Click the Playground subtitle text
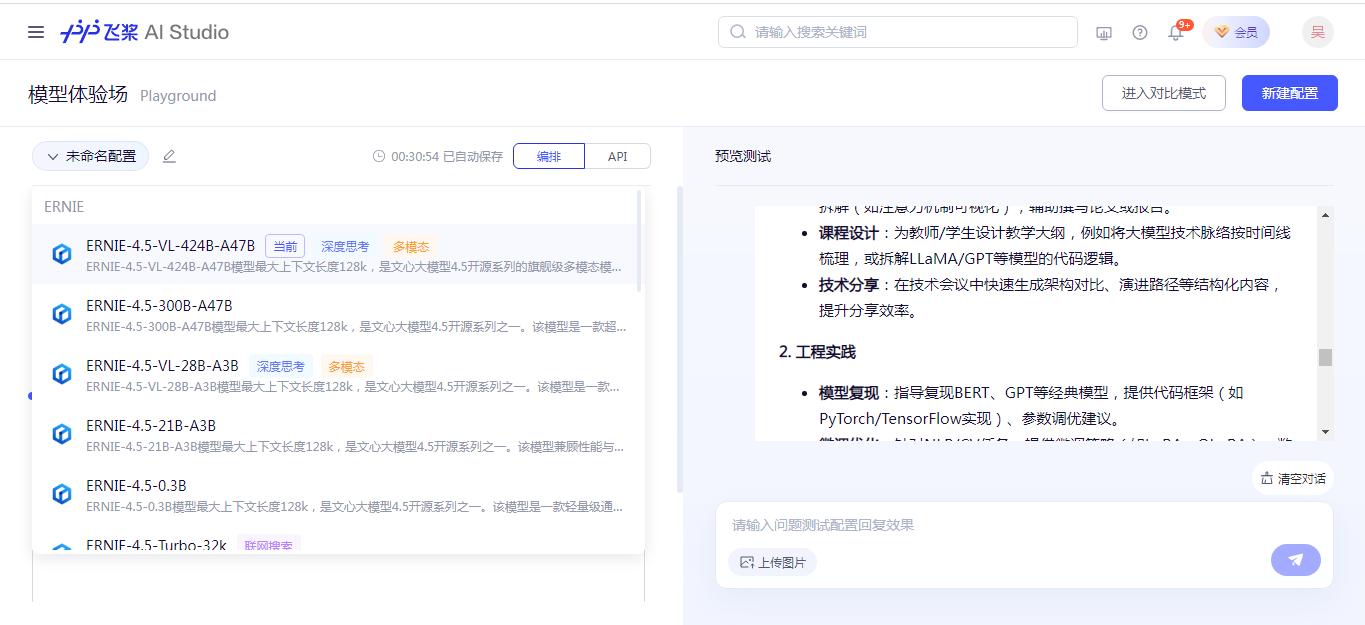The height and width of the screenshot is (625, 1365). [178, 96]
